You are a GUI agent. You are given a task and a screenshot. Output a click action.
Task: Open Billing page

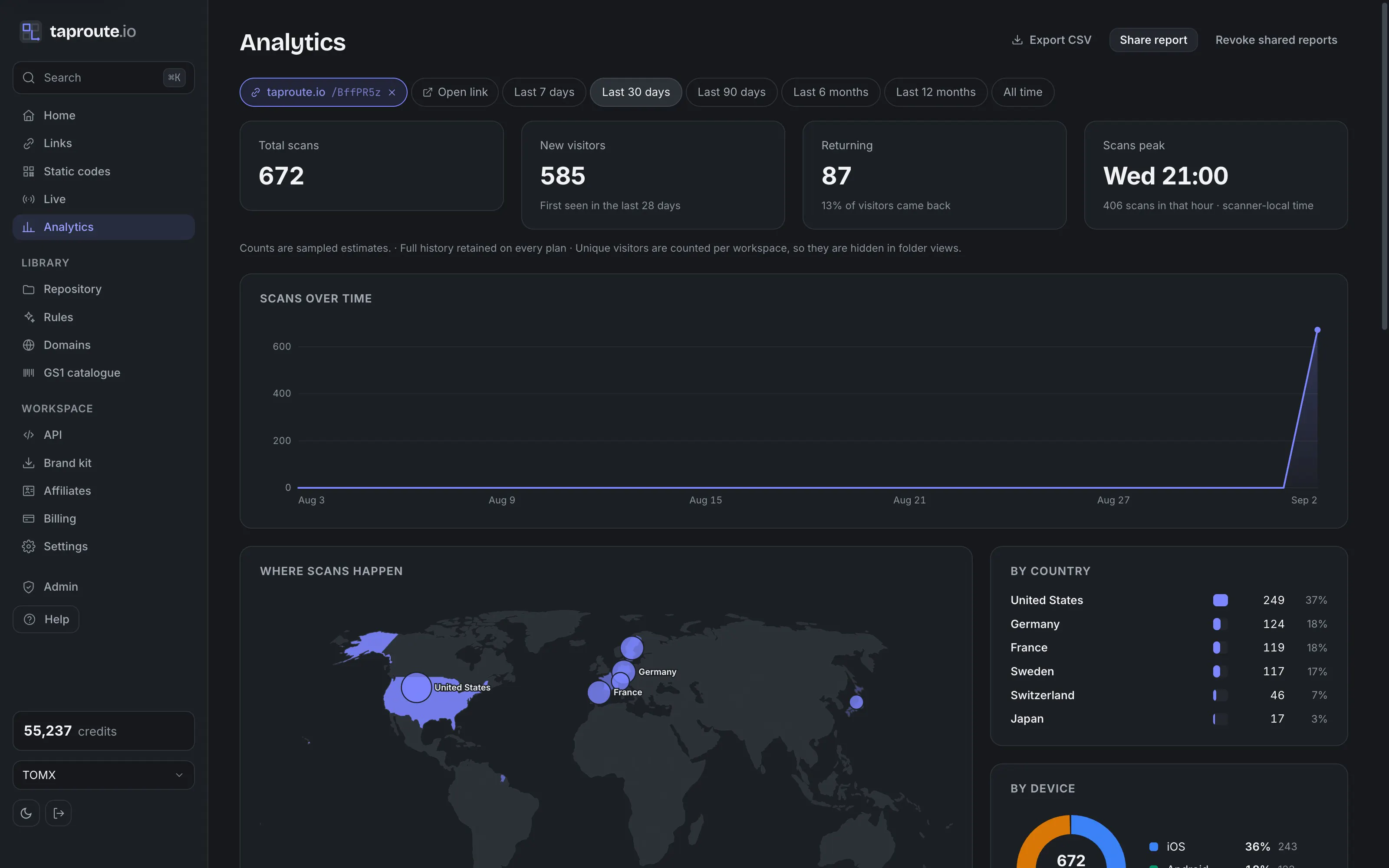click(x=103, y=518)
